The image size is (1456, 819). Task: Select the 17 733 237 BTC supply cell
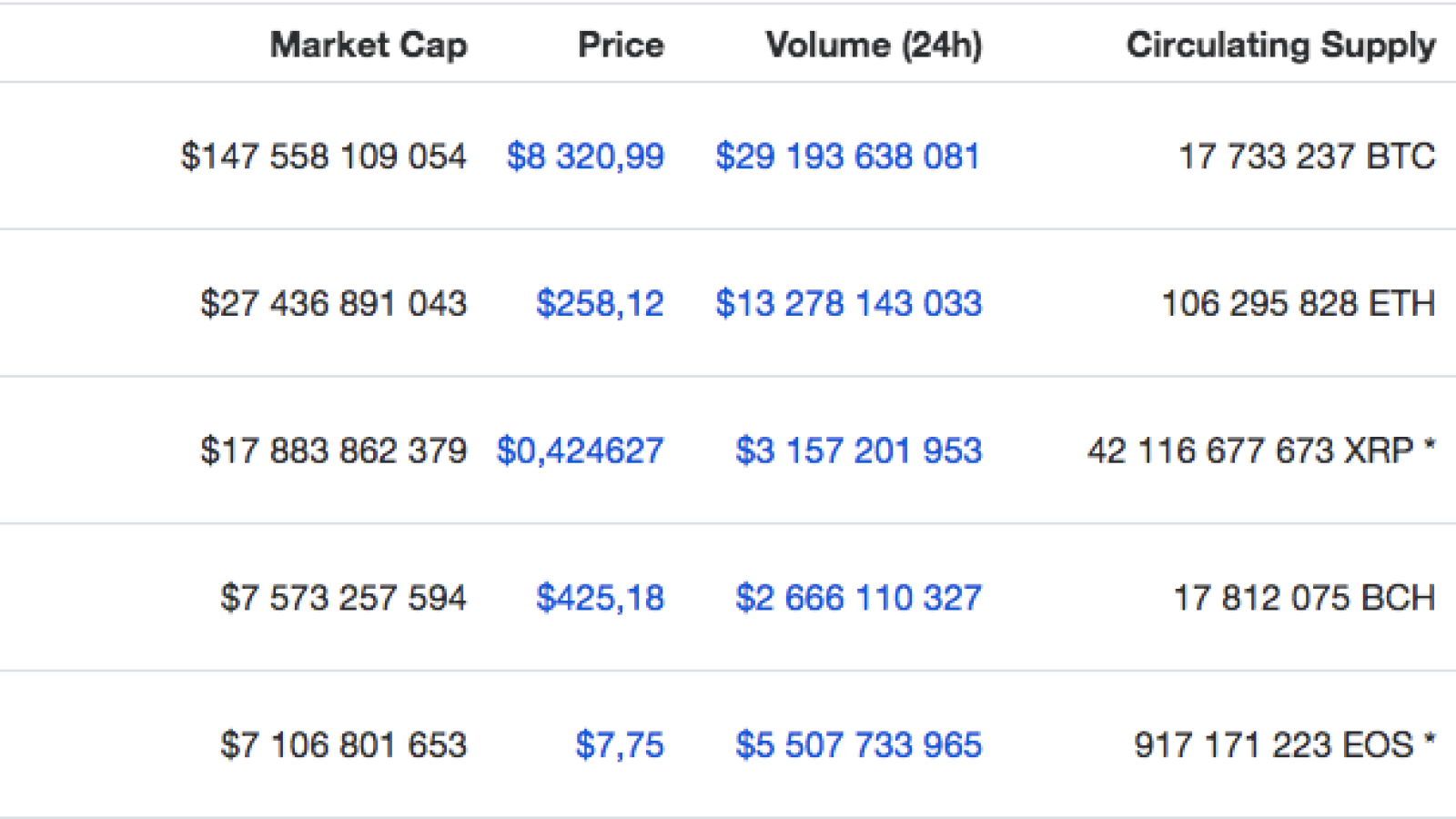(x=1307, y=157)
